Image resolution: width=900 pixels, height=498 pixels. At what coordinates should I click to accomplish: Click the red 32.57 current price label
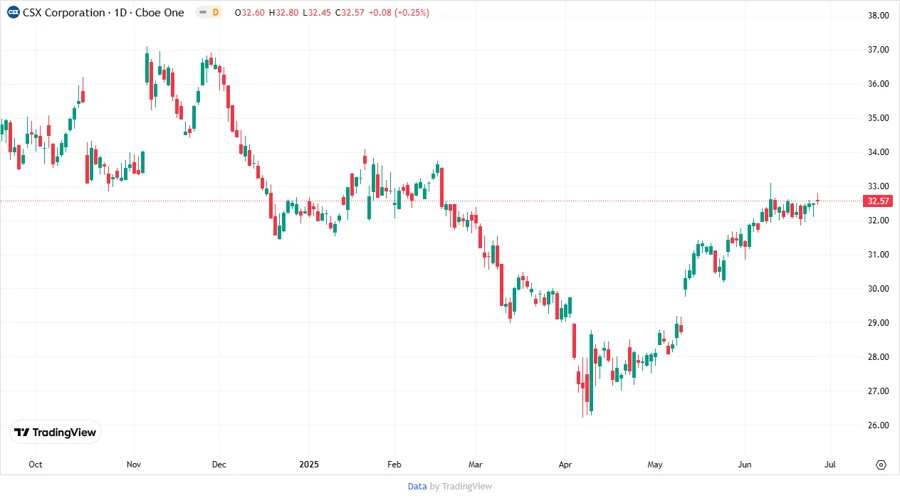pyautogui.click(x=878, y=201)
